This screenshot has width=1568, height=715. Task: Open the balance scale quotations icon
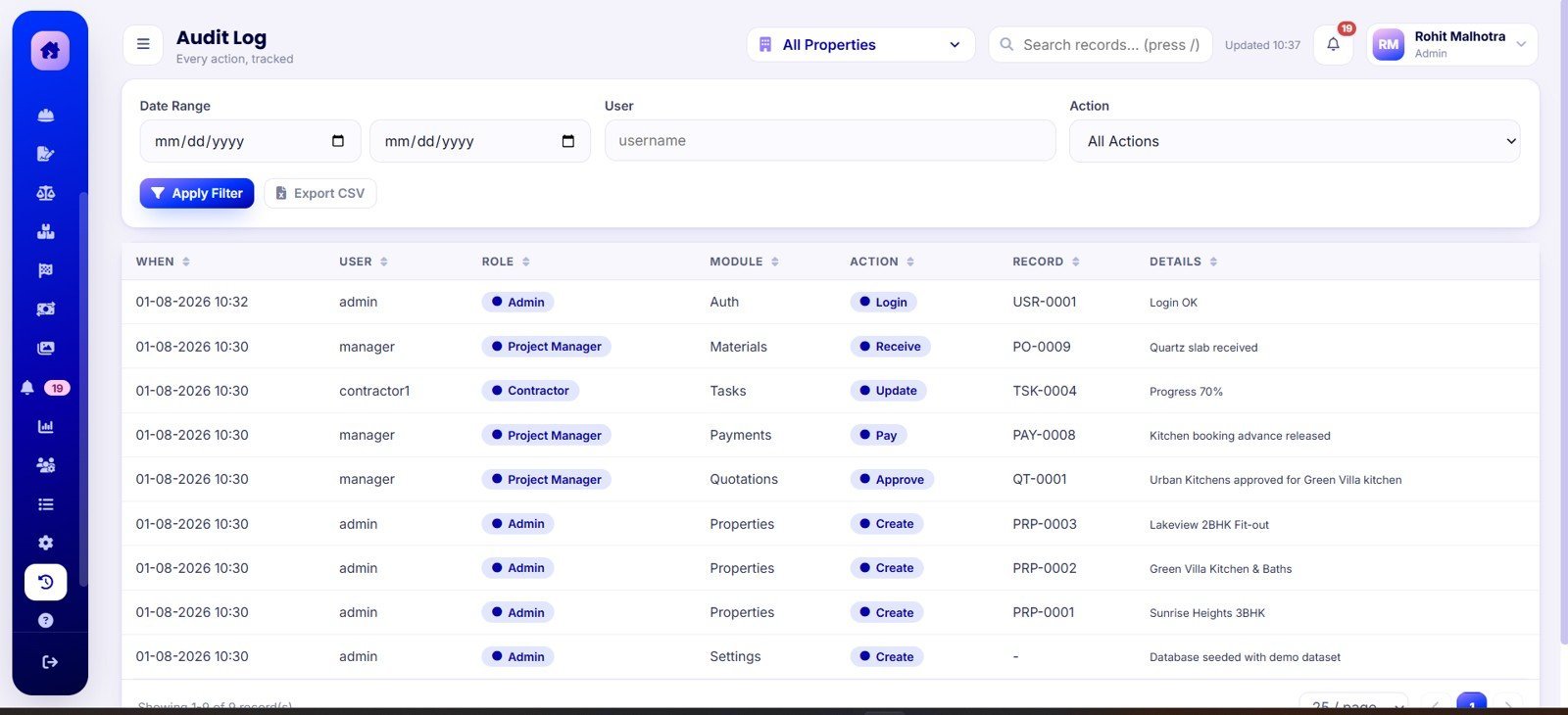click(45, 193)
